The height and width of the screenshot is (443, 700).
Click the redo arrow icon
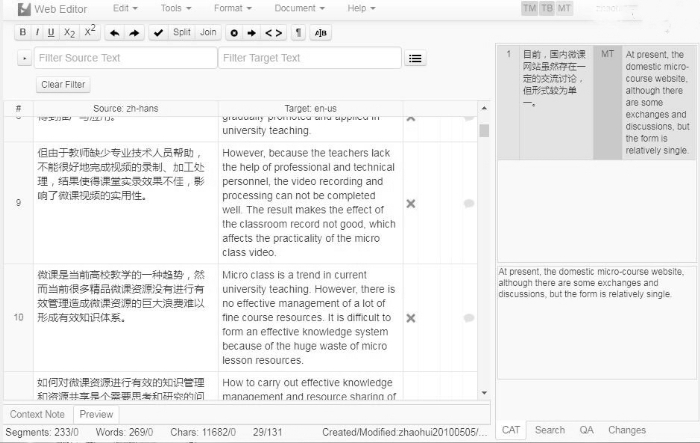(134, 32)
